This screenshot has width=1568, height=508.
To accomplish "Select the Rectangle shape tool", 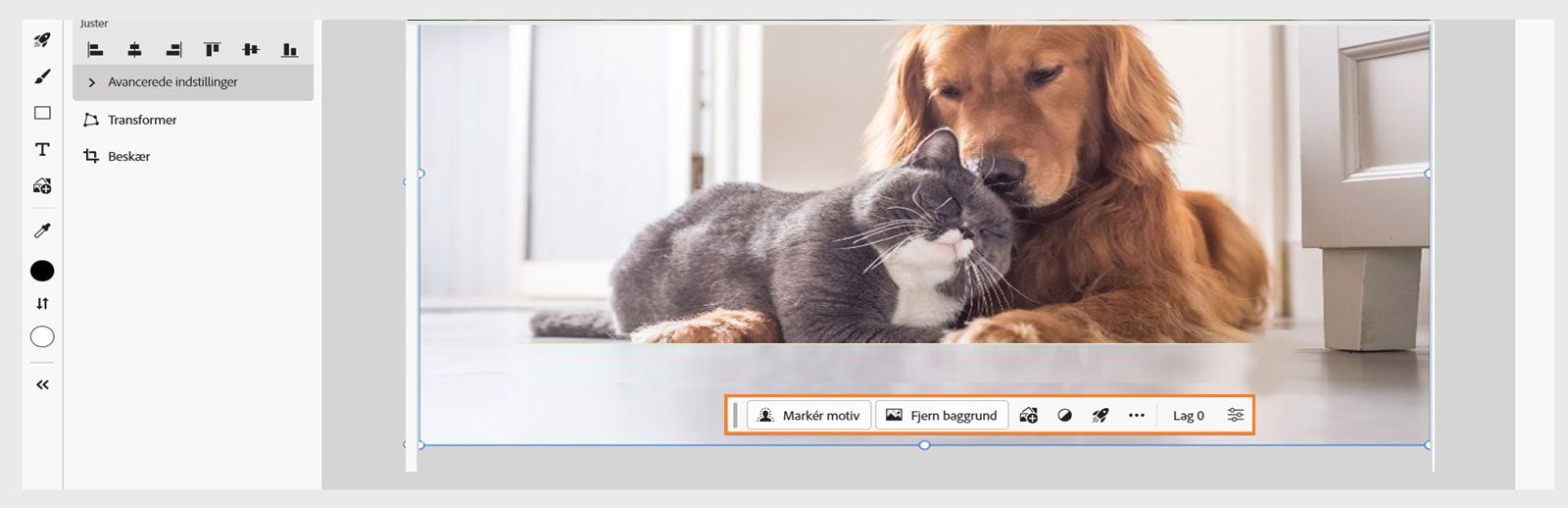I will 42,113.
